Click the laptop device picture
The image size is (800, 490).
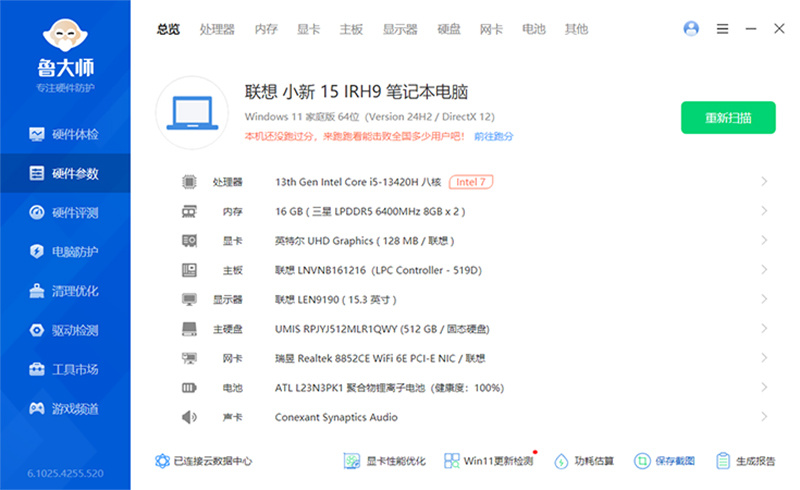click(x=192, y=113)
